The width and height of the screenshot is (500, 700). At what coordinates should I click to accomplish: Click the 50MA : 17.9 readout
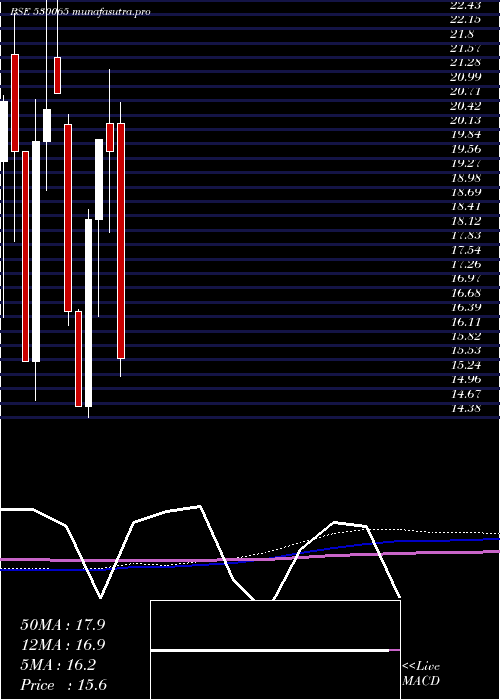coord(63,625)
